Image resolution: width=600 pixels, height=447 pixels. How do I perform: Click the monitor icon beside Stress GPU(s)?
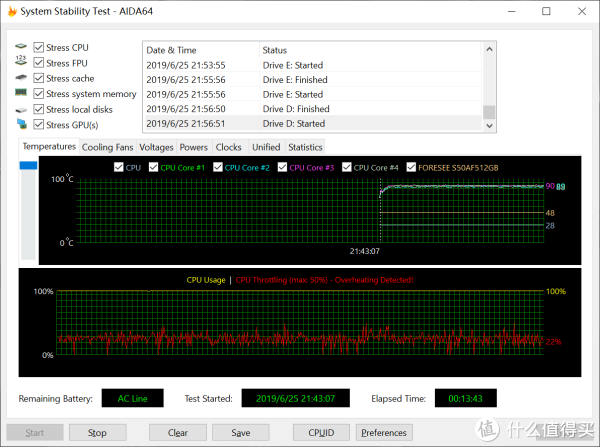point(21,125)
